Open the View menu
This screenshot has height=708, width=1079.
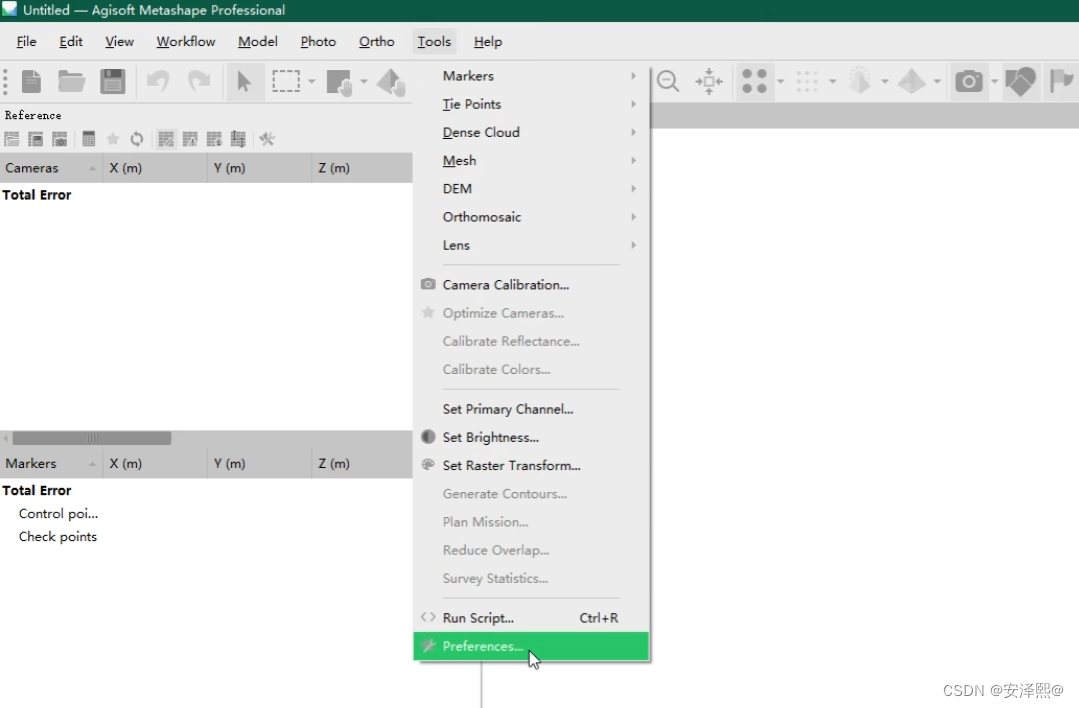click(x=119, y=42)
